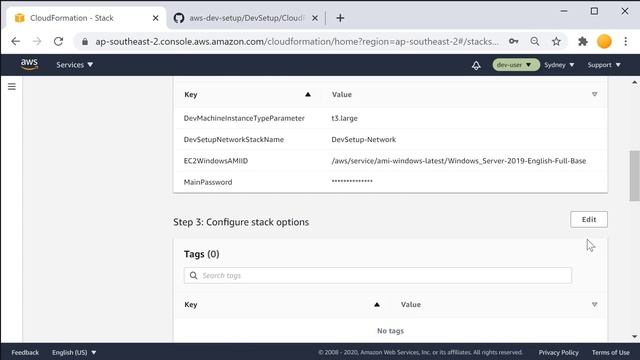Image resolution: width=640 pixels, height=360 pixels.
Task: Click the scrollbar up arrow
Action: pos(634,82)
